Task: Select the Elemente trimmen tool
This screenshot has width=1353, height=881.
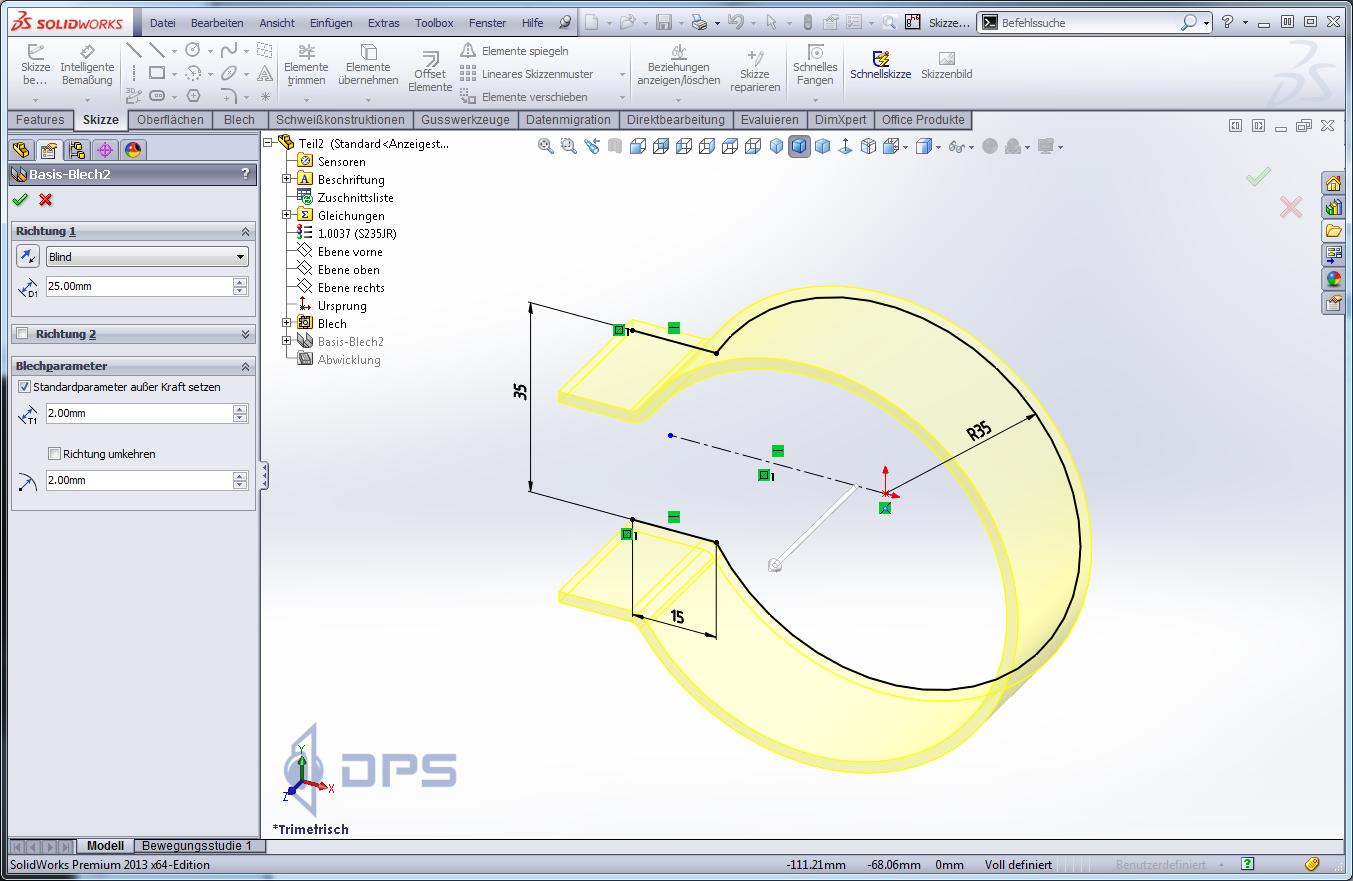Action: click(306, 65)
